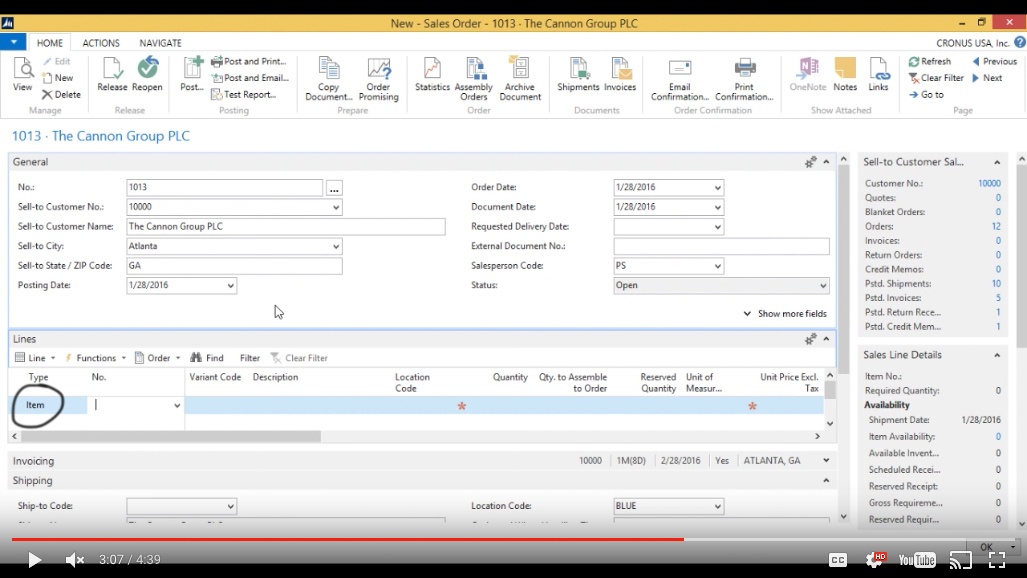Screen dimensions: 1027x578
Task: Open the application menu dropdown
Action: click(13, 42)
